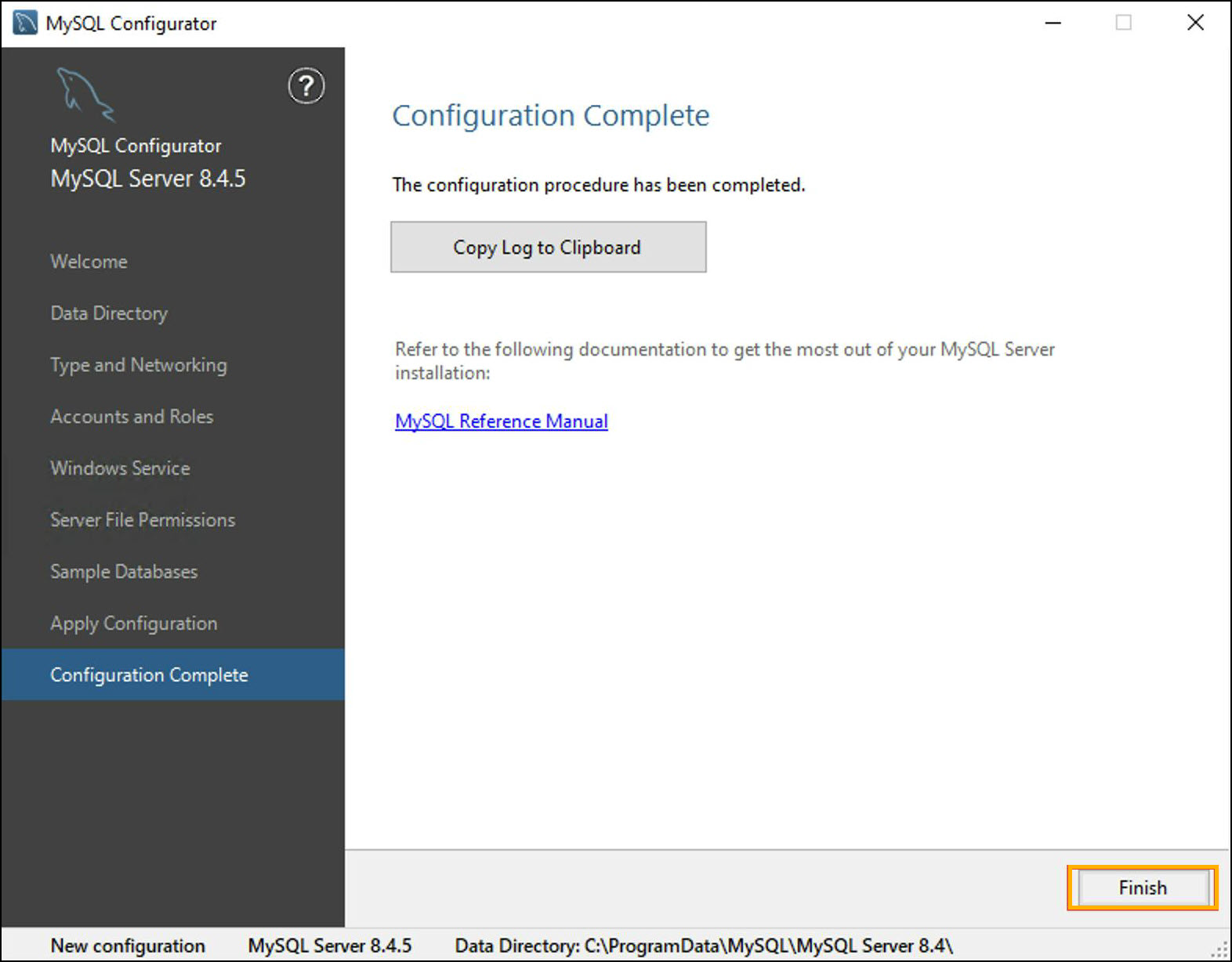Select the Sample Databases step
Viewport: 1232px width, 962px height.
(124, 572)
